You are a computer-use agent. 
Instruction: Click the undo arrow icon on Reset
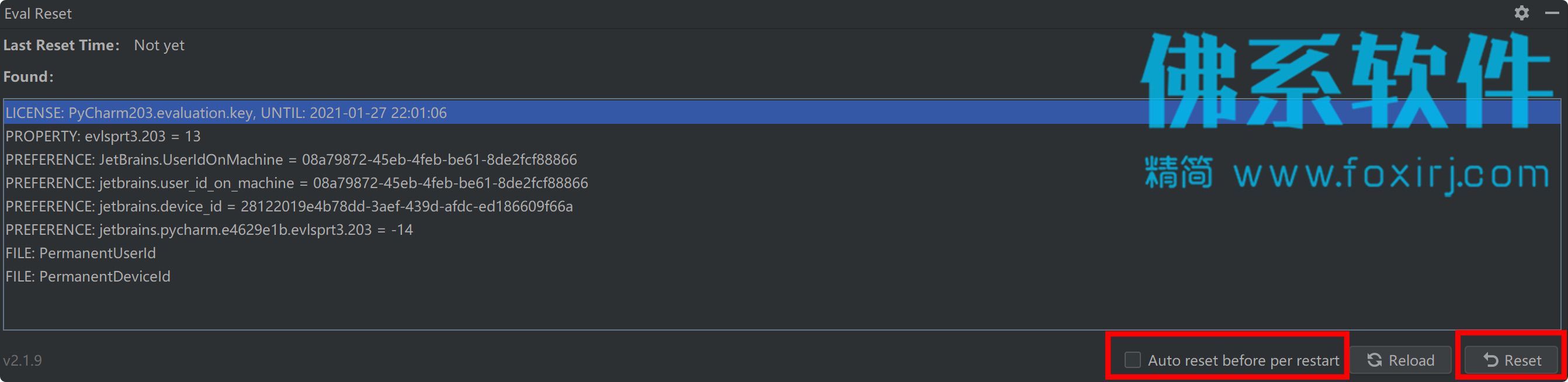click(1491, 360)
